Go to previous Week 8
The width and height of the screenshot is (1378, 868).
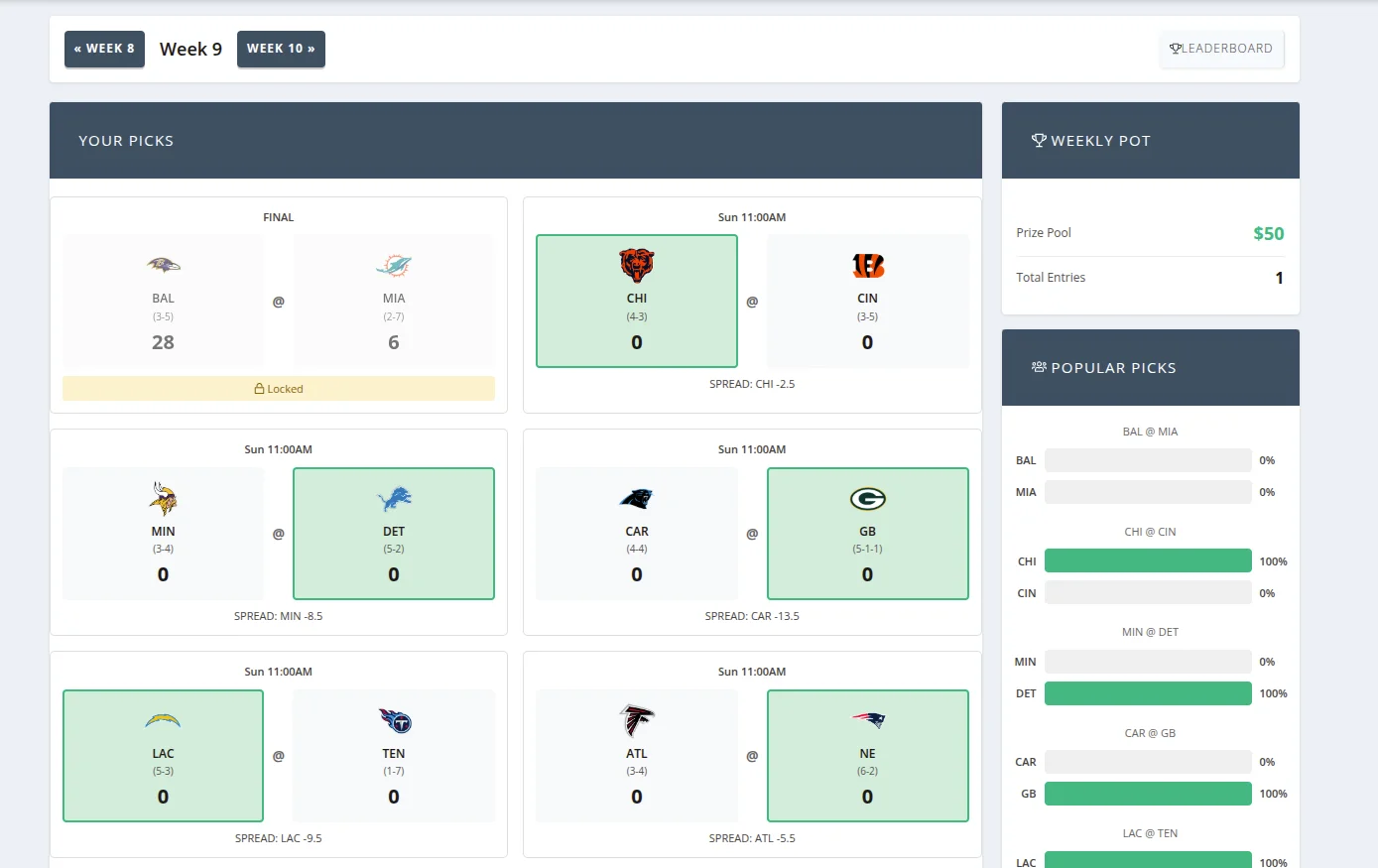[104, 49]
